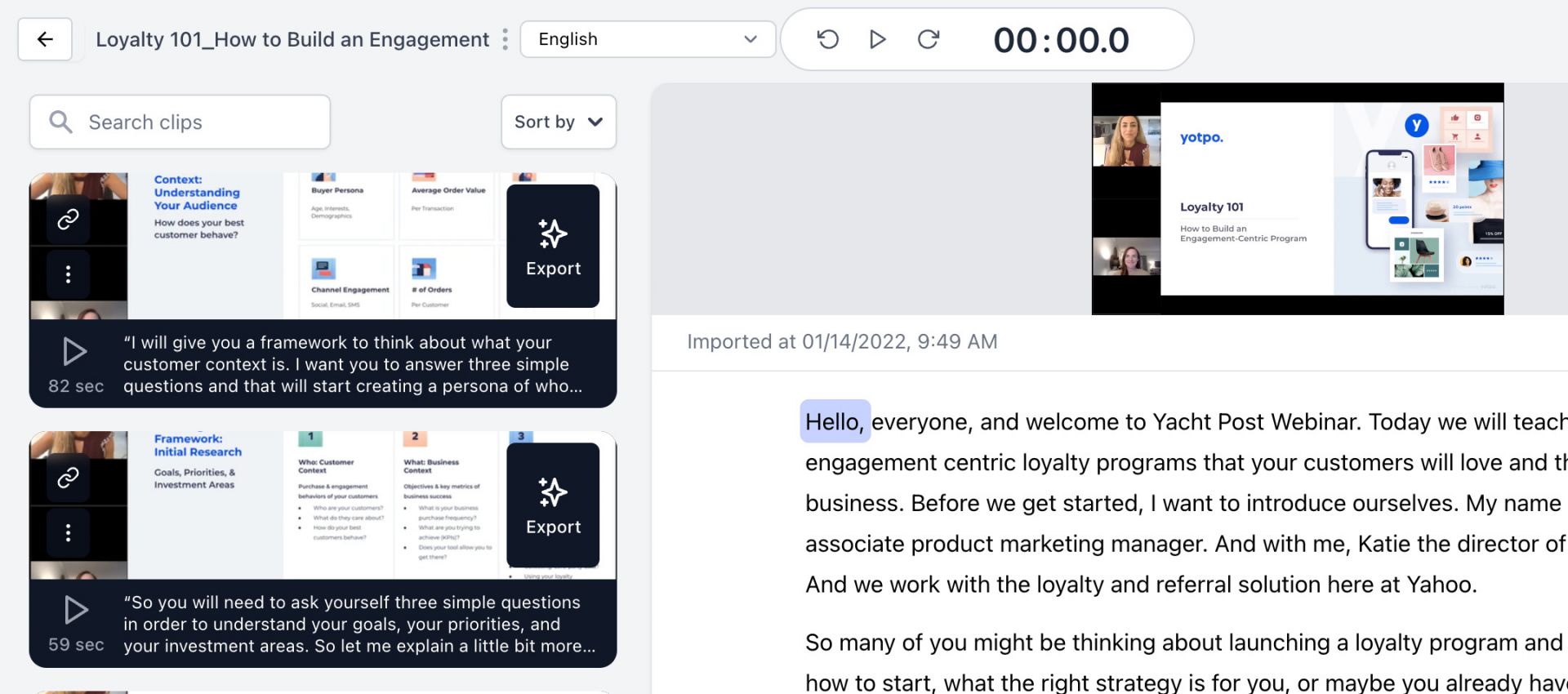Click the skip forward icon
The width and height of the screenshot is (1568, 694).
pyautogui.click(x=929, y=39)
